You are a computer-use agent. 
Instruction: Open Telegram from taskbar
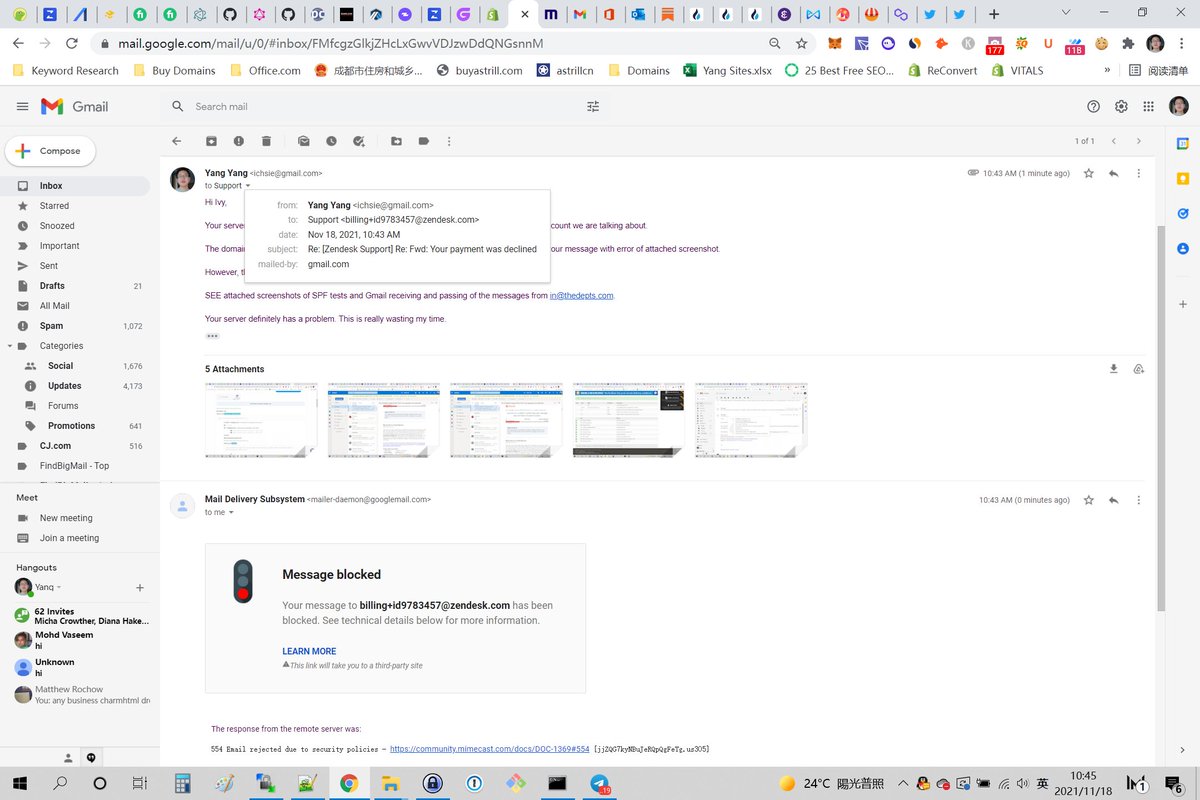click(600, 783)
